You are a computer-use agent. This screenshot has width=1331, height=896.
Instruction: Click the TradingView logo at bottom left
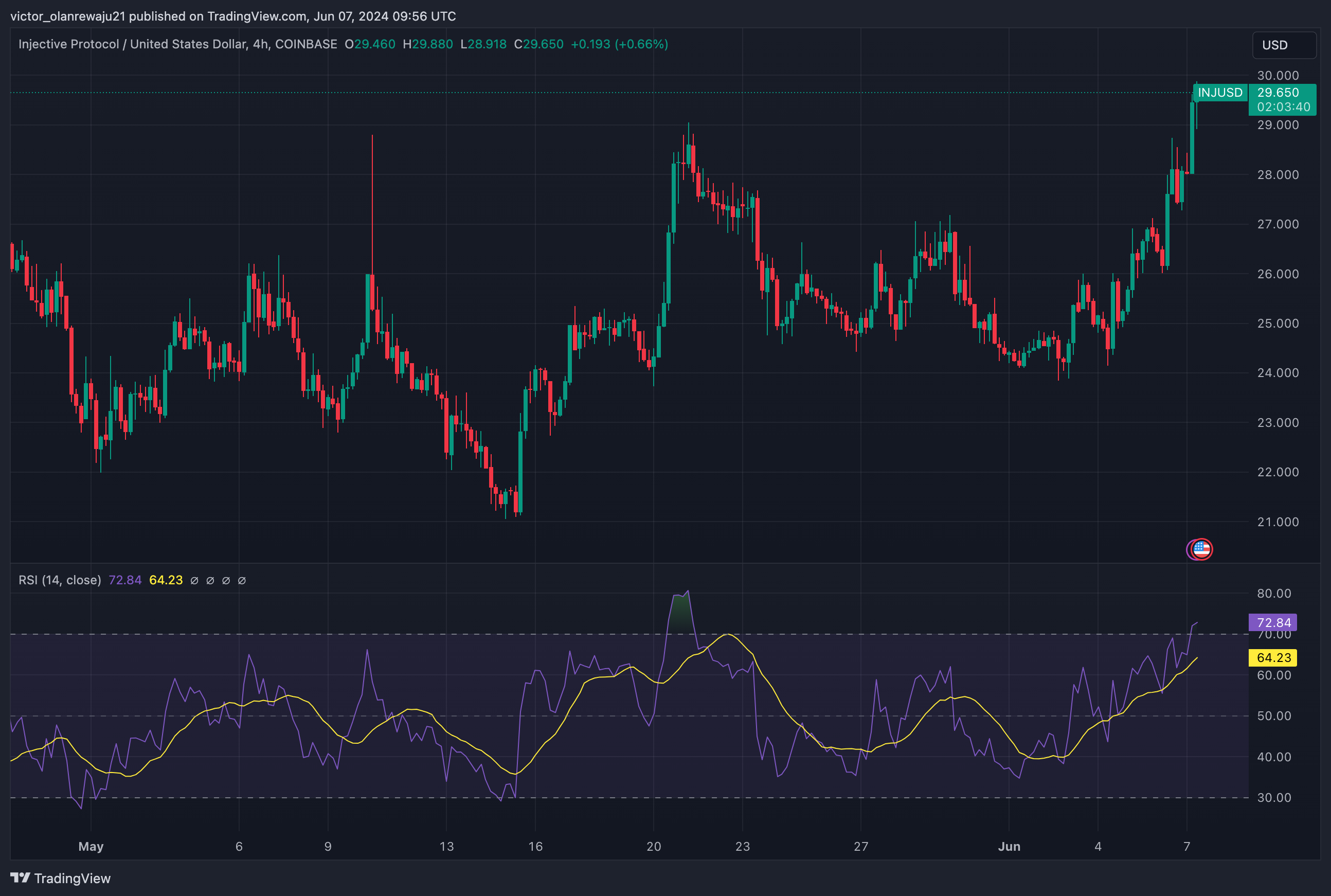[61, 877]
